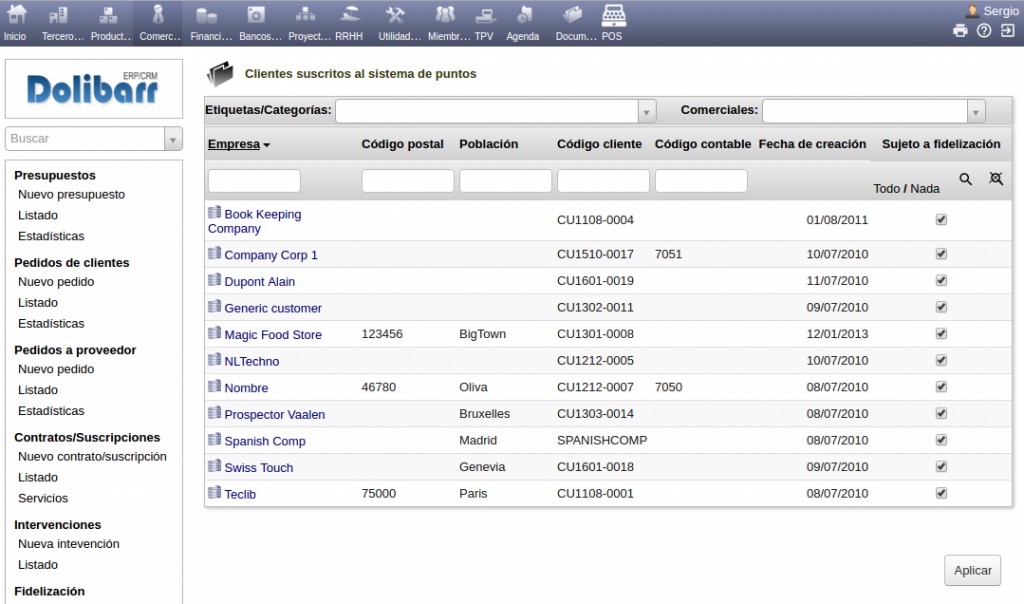Open the Comerciales dropdown
The height and width of the screenshot is (604, 1024).
pos(975,111)
